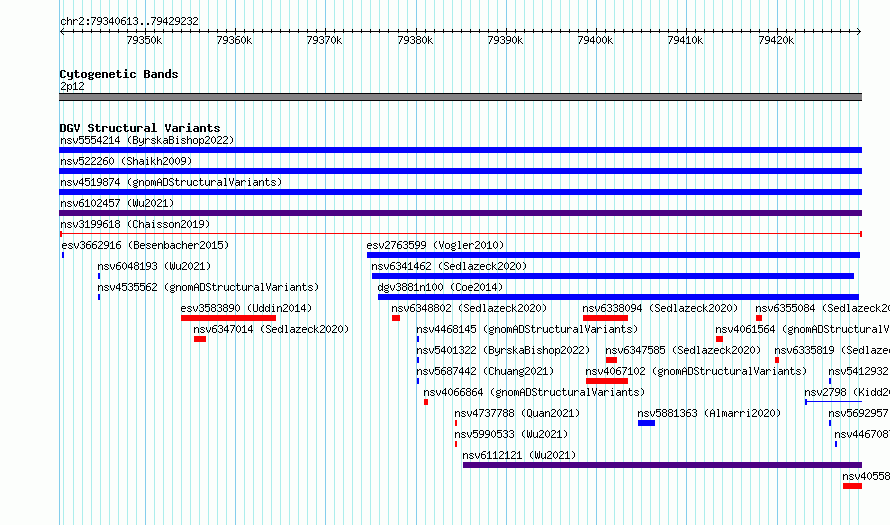The height and width of the screenshot is (525, 890).
Task: Click the nsv5692957 variant label
Action: tap(859, 413)
